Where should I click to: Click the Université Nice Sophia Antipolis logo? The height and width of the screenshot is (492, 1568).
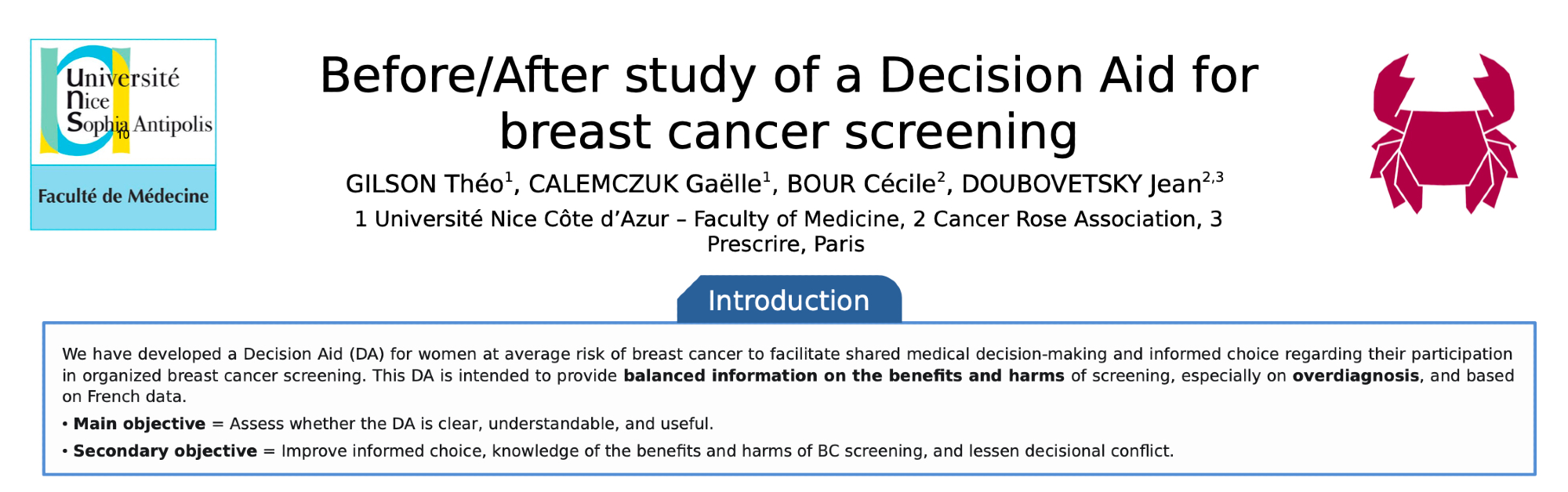click(x=123, y=102)
